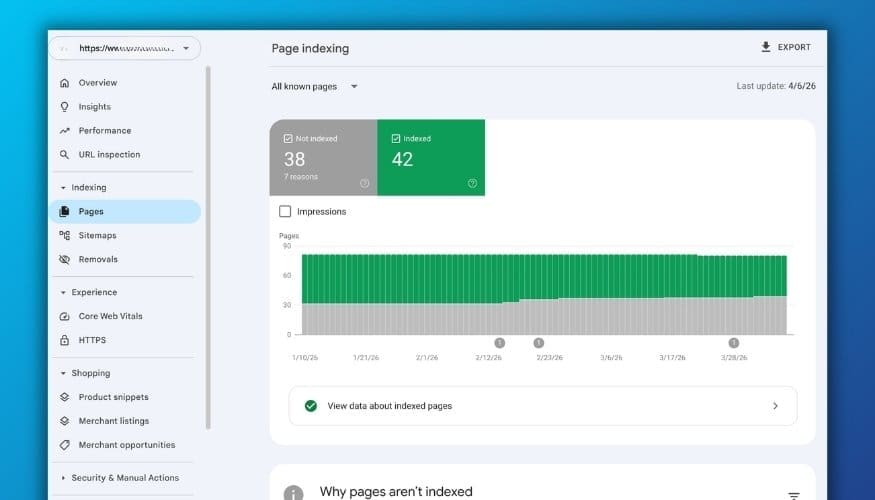Collapse the Indexing section

pos(62,188)
